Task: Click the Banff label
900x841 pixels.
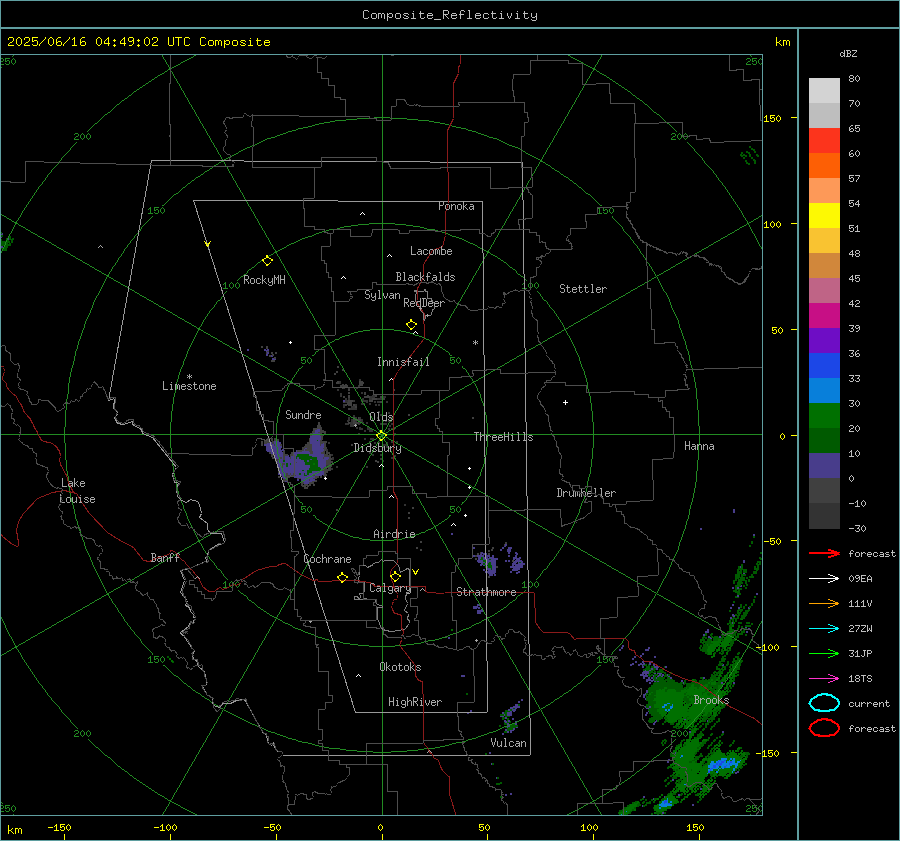Action: [x=165, y=558]
